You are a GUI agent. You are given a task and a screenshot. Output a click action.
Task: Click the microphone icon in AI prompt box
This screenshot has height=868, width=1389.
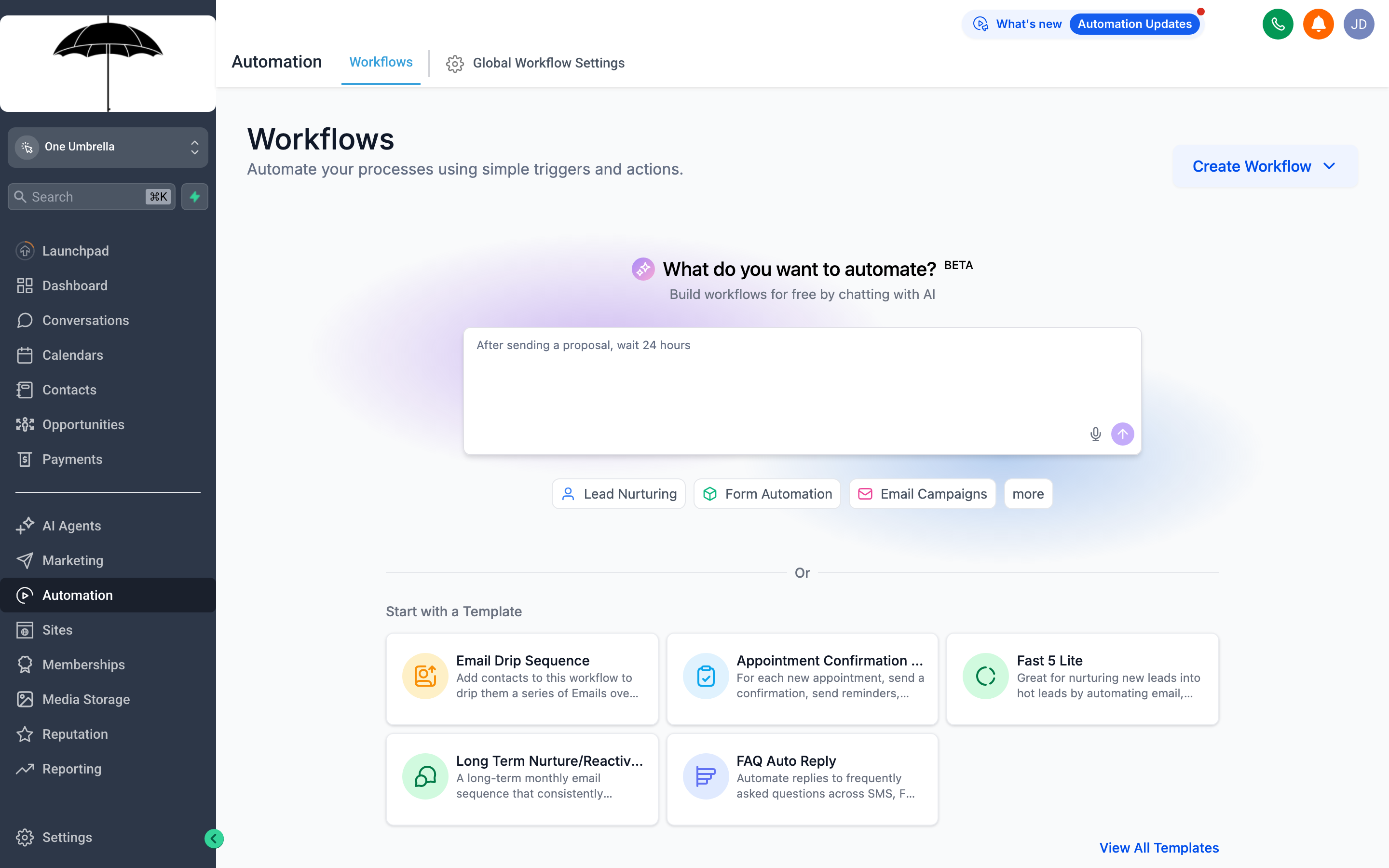(x=1095, y=434)
